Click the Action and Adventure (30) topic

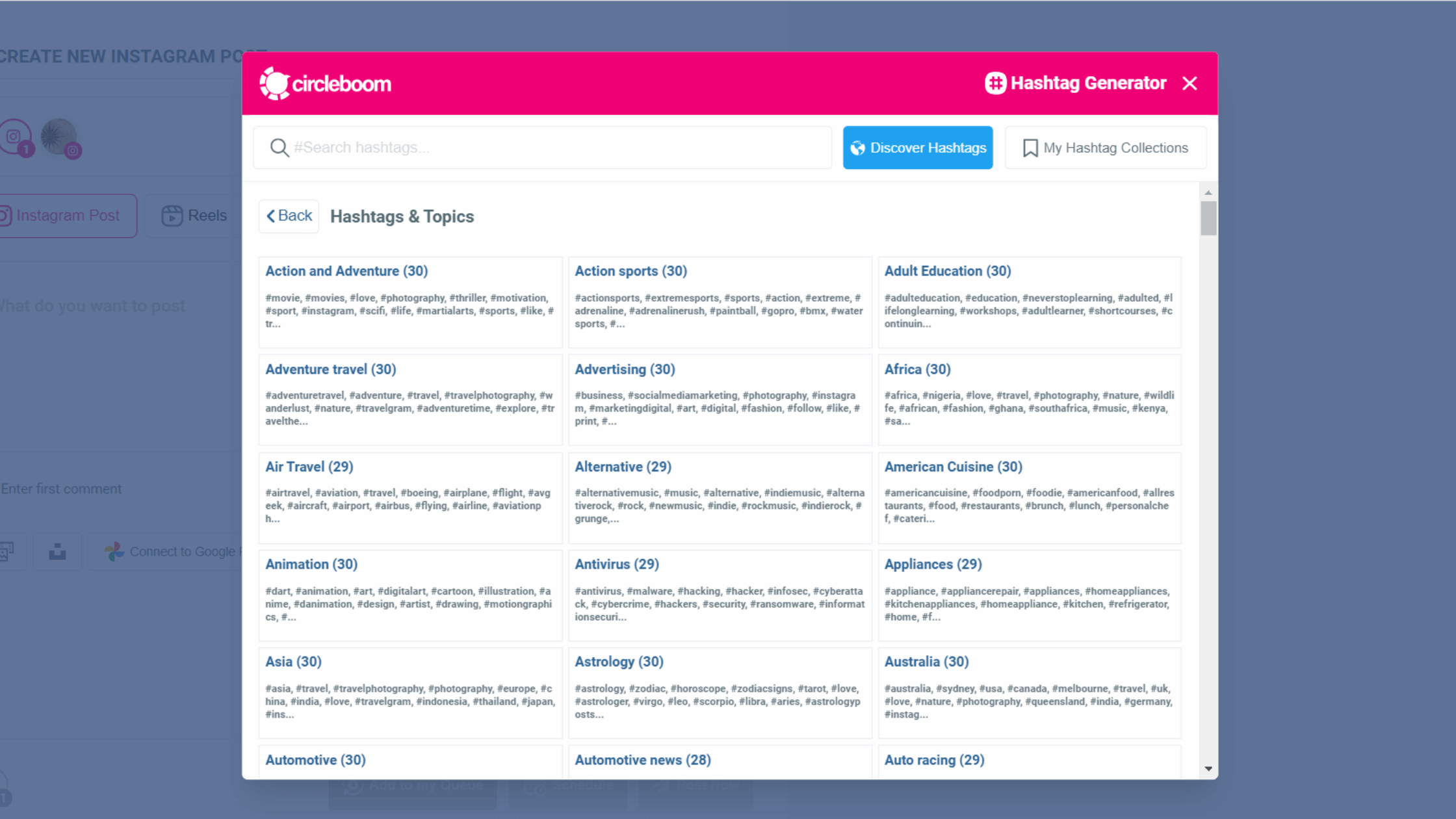click(347, 271)
